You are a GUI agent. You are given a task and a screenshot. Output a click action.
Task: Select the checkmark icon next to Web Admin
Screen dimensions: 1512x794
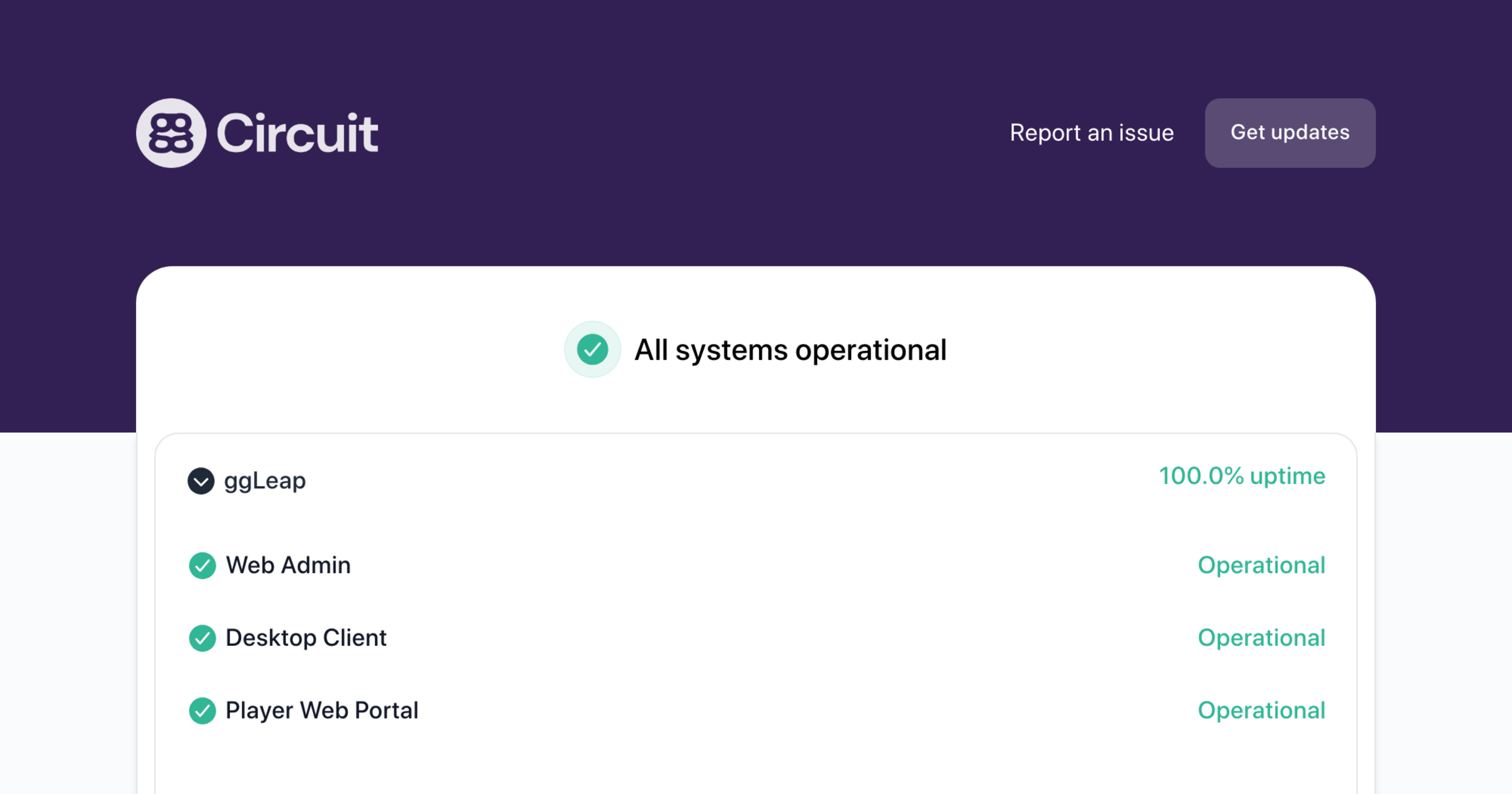[202, 566]
